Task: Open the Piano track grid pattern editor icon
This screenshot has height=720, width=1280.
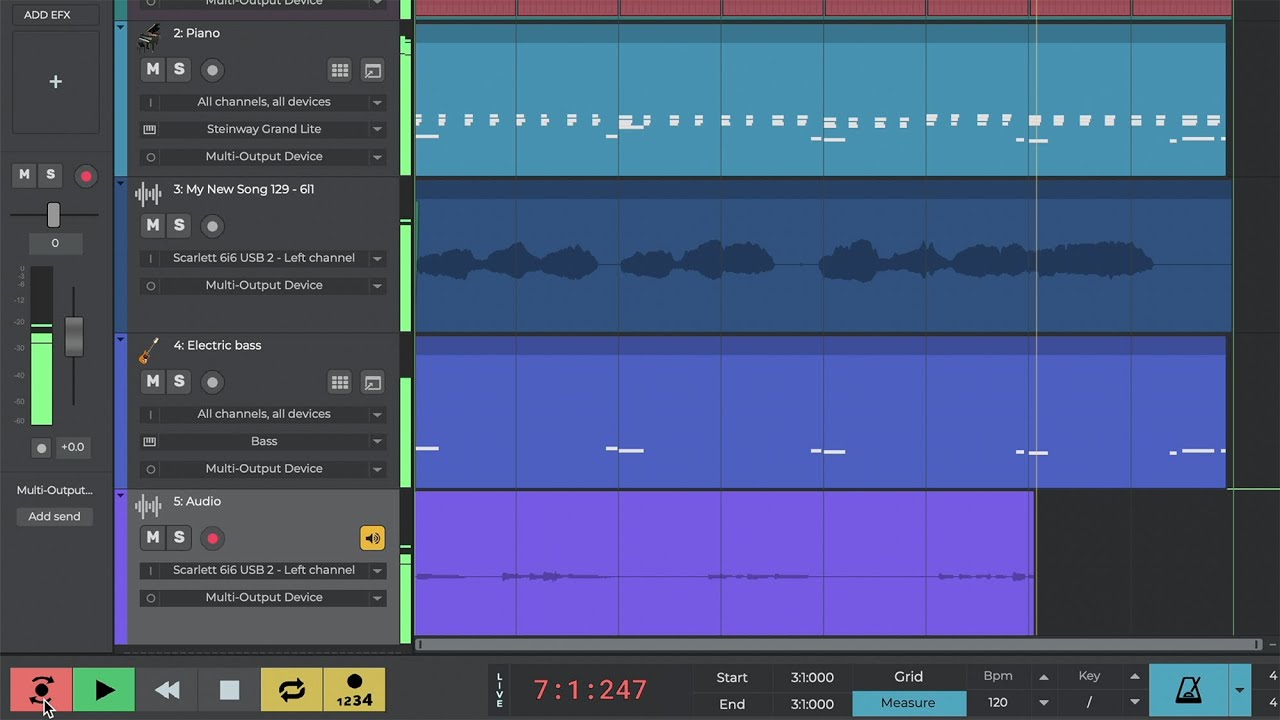Action: click(x=340, y=70)
